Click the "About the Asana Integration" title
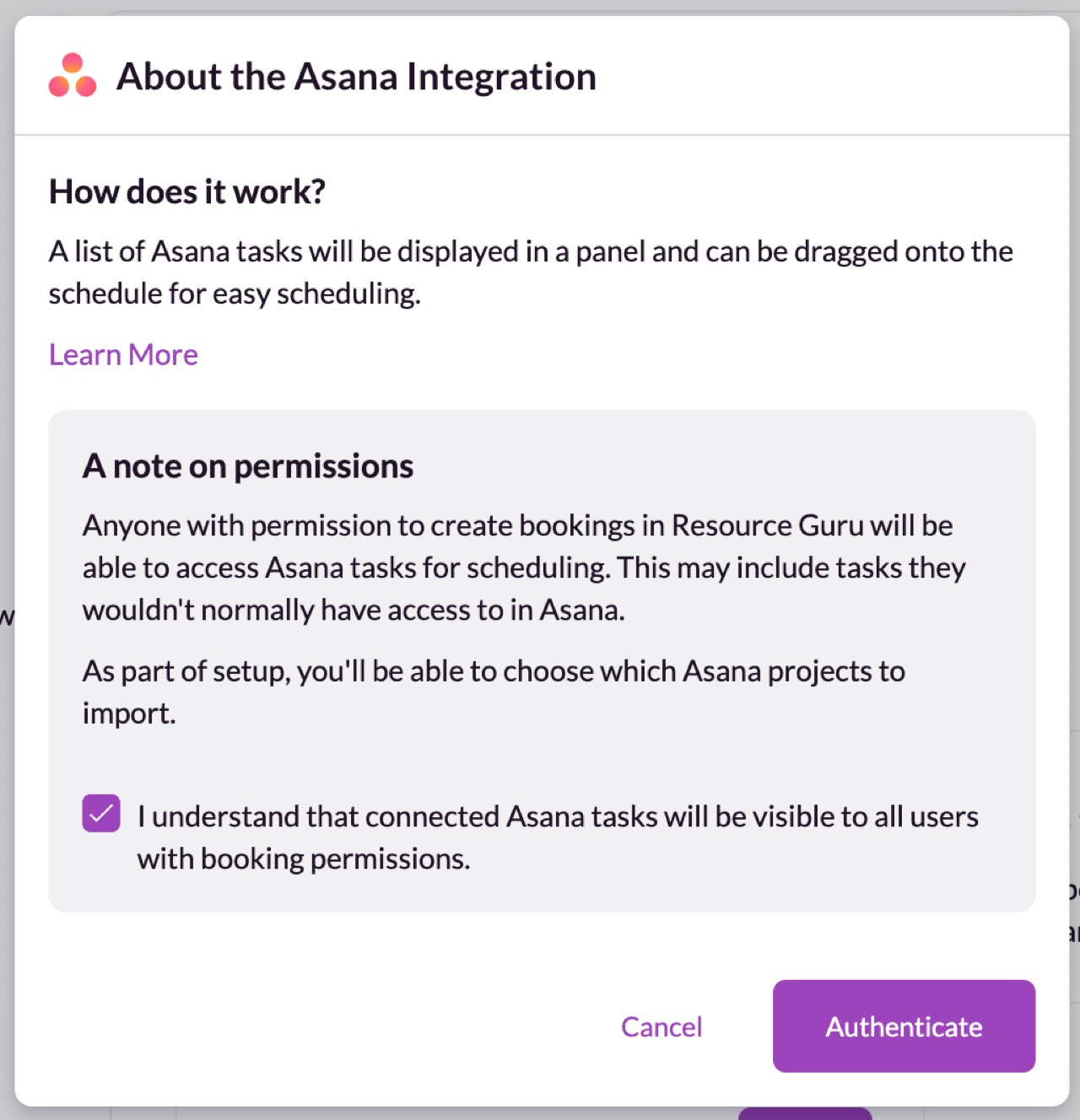 click(x=356, y=77)
